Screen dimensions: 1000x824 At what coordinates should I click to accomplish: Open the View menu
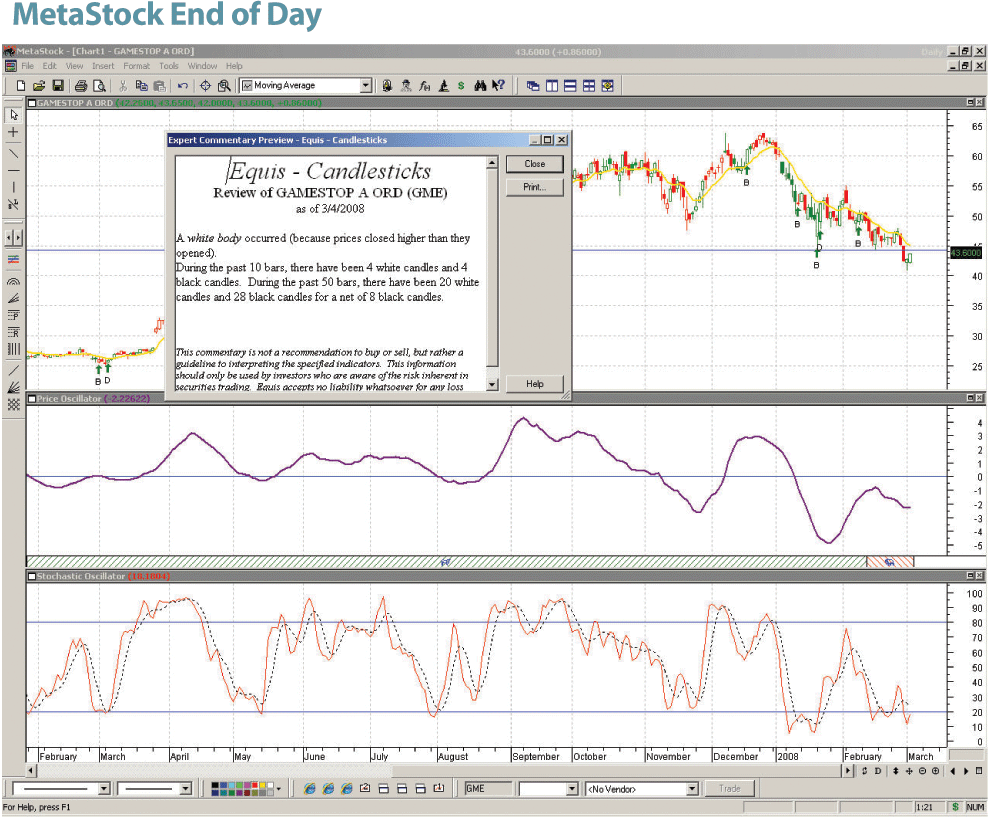point(74,66)
